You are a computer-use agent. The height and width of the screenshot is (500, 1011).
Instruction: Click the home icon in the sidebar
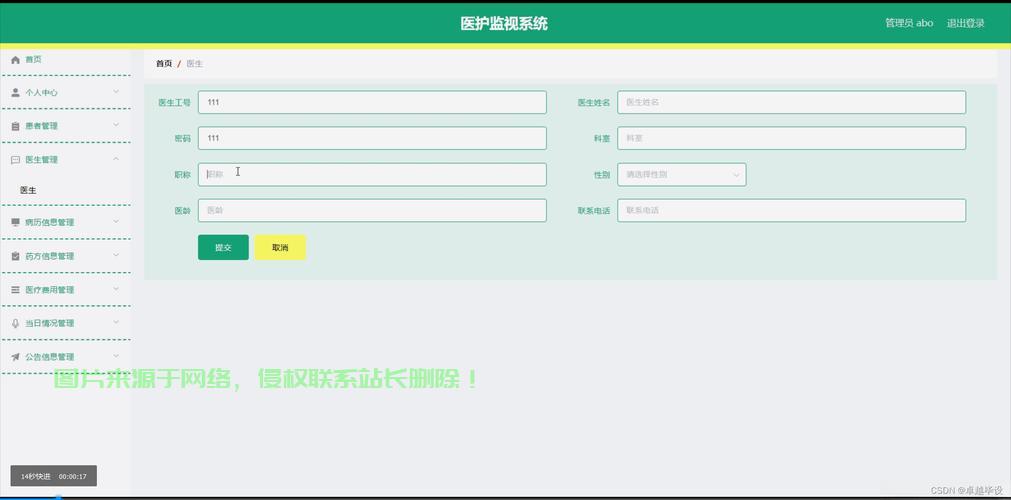[x=15, y=59]
